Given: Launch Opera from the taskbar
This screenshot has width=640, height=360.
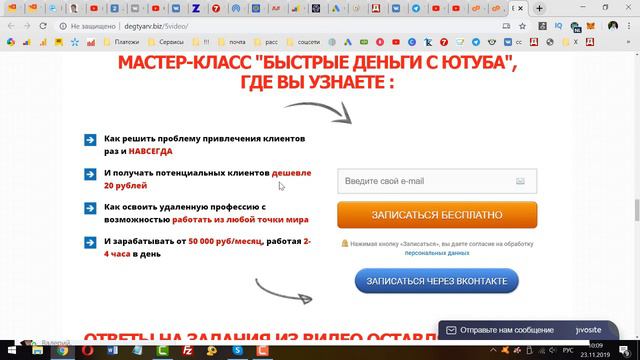Looking at the screenshot, I should pos(87,351).
